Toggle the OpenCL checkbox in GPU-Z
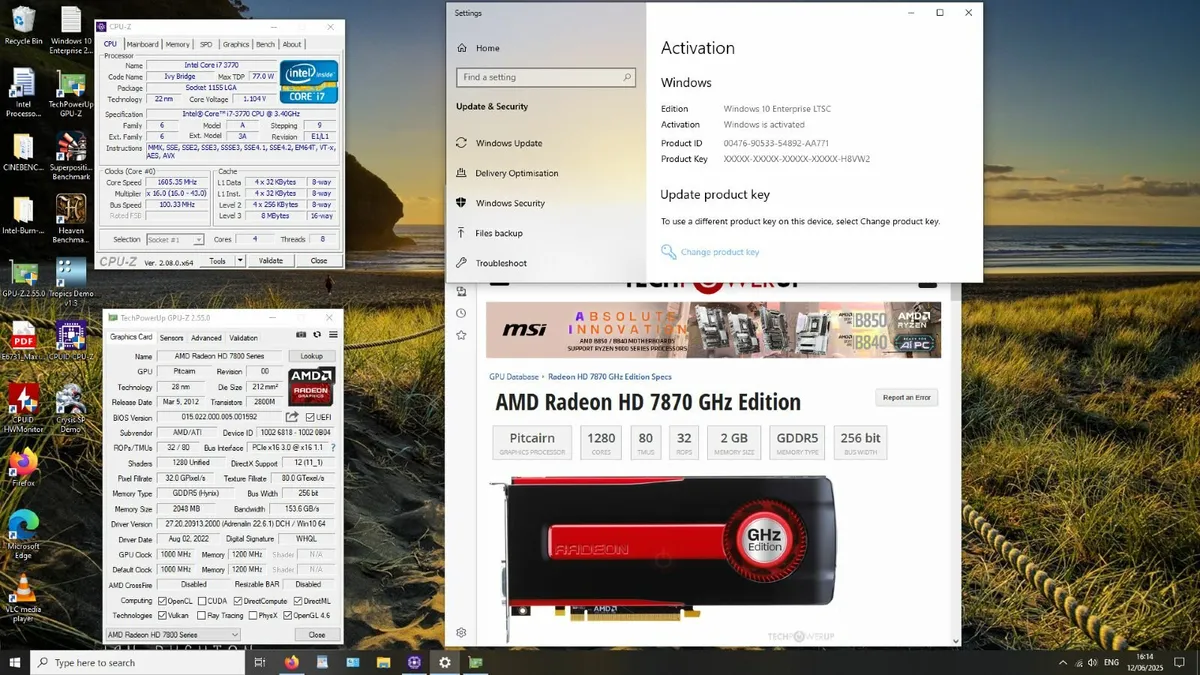The image size is (1200, 675). tap(162, 601)
